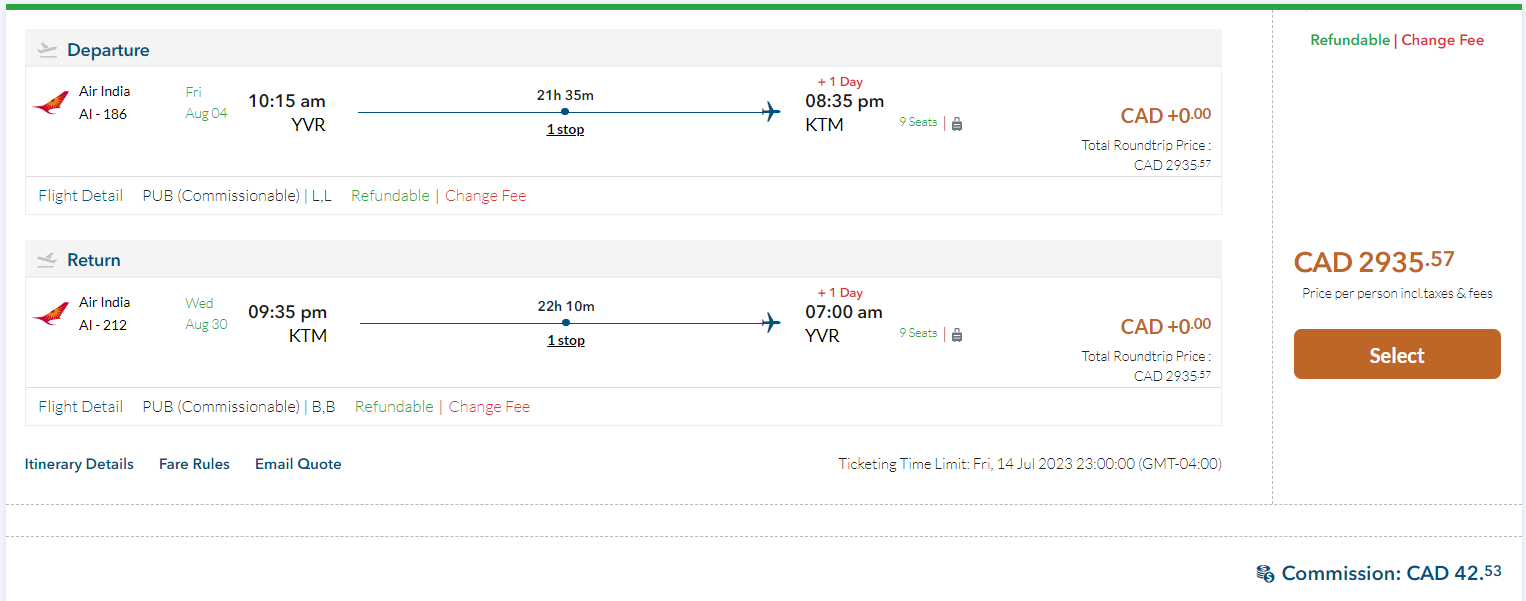Click the takeoff plane icon beside Departure heading
Image resolution: width=1526 pixels, height=601 pixels.
click(47, 50)
